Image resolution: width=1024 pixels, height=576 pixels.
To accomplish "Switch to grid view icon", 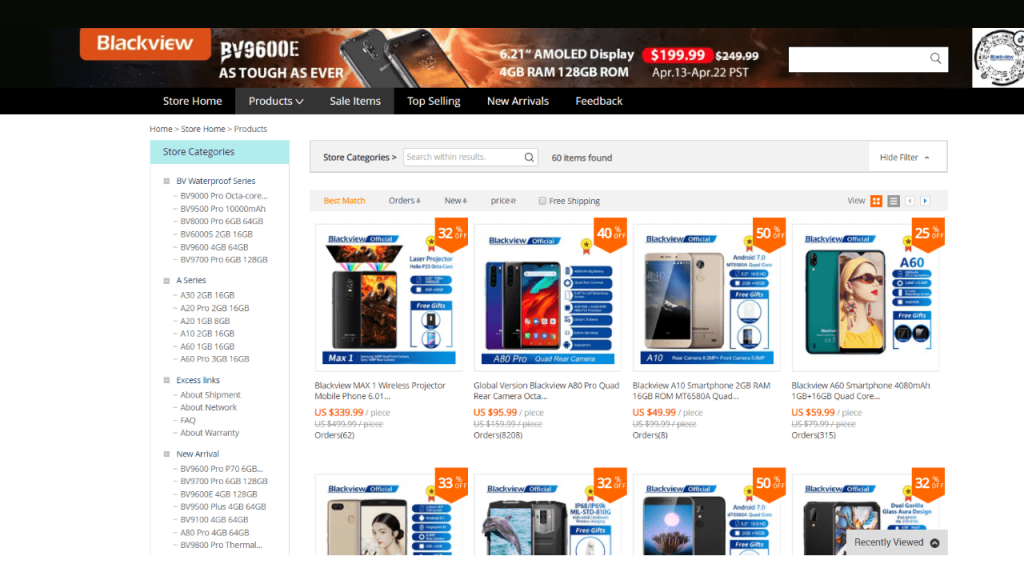I will pyautogui.click(x=876, y=201).
